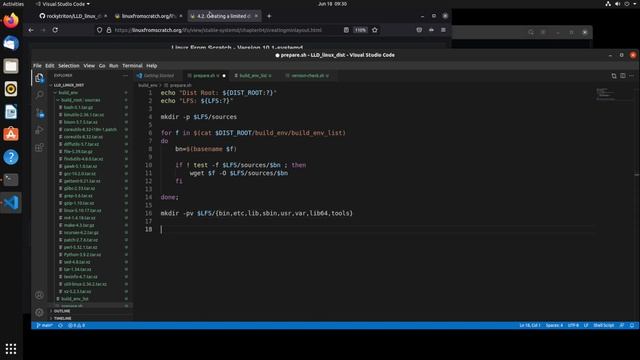The width and height of the screenshot is (640, 360).
Task: Open the Help menu
Action: tap(152, 66)
